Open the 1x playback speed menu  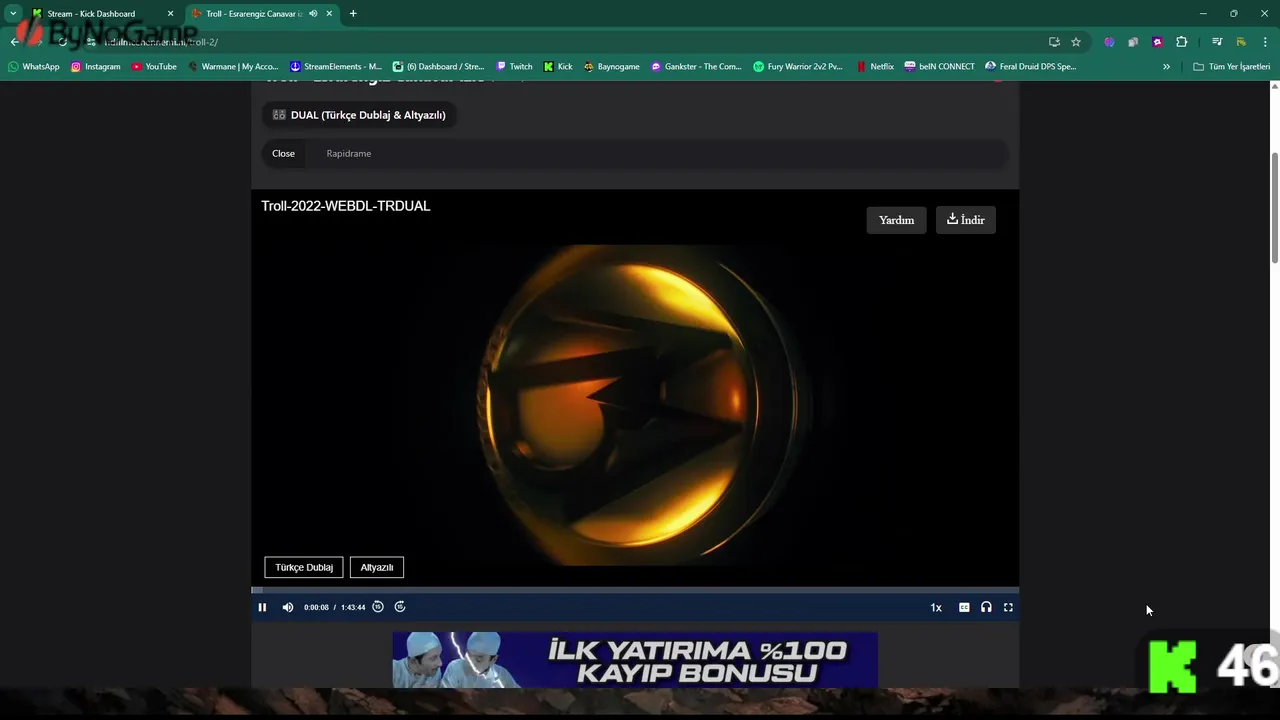[x=936, y=607]
